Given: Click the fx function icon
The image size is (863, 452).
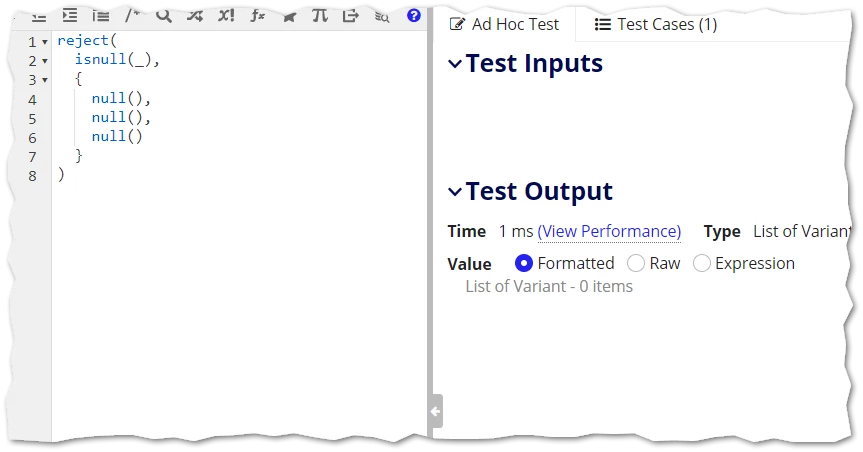Looking at the screenshot, I should point(258,15).
